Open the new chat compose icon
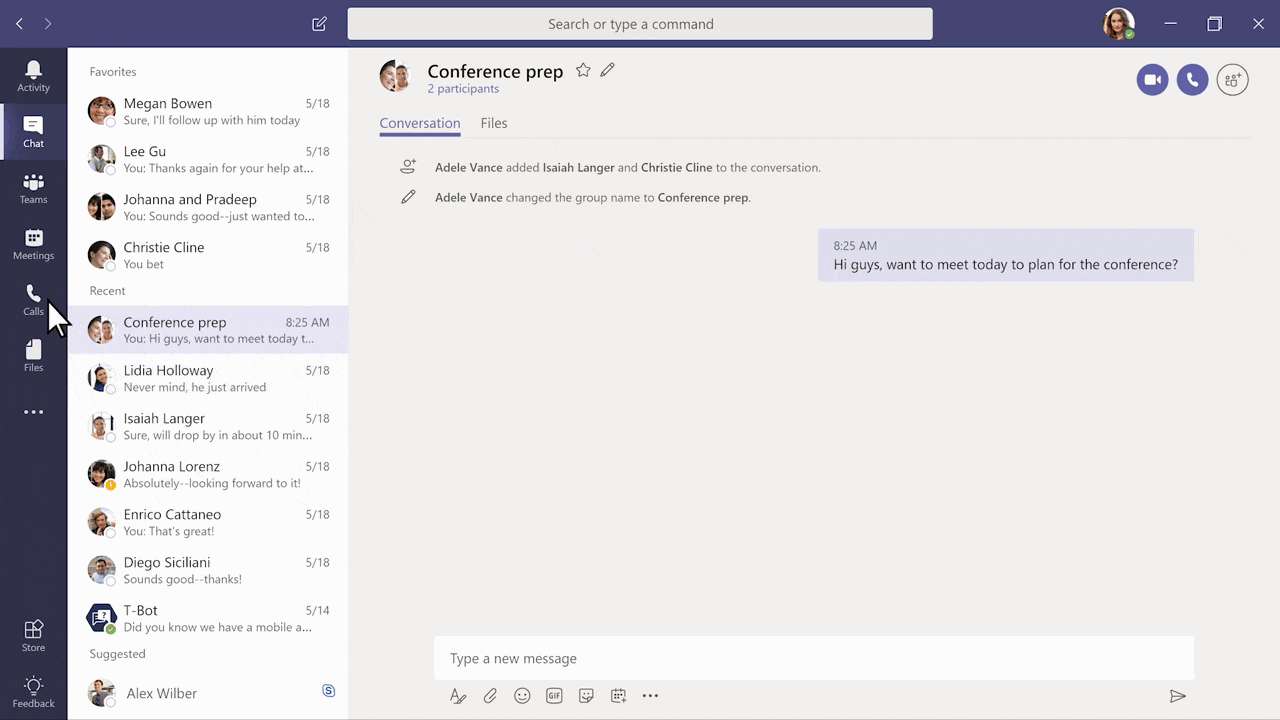Screen dimensions: 1280x720 pyautogui.click(x=319, y=24)
